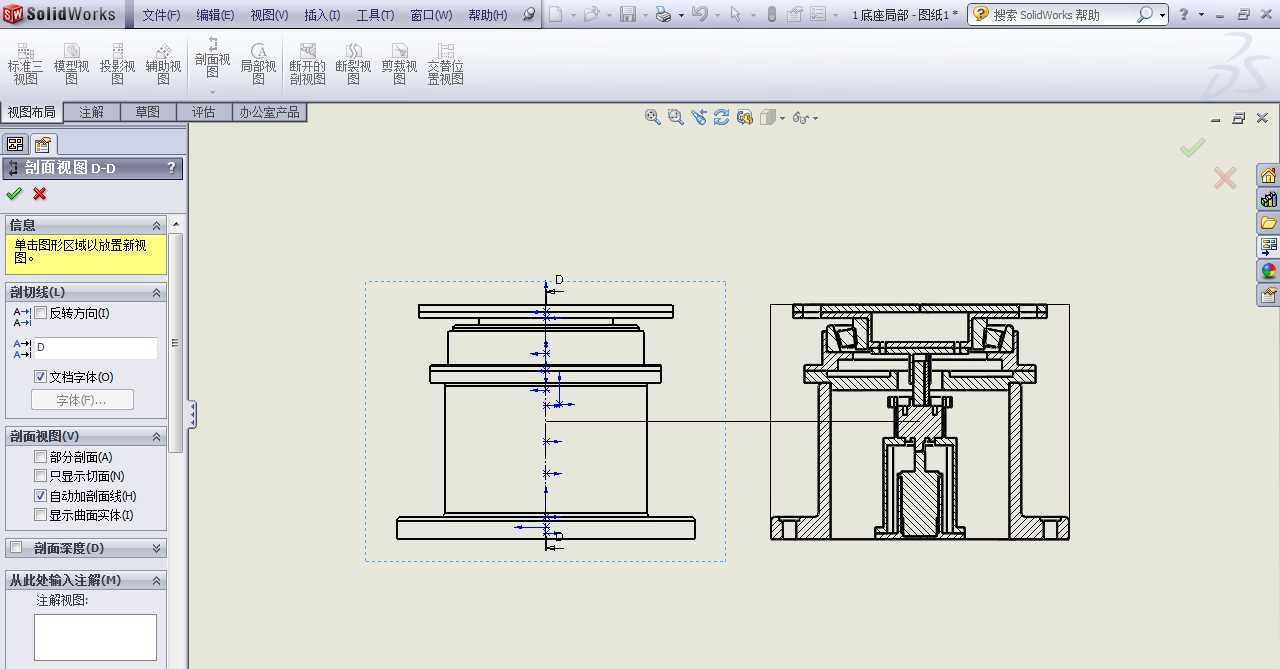
Task: Select the 局部视图 (Detail View) tool
Action: tap(258, 64)
